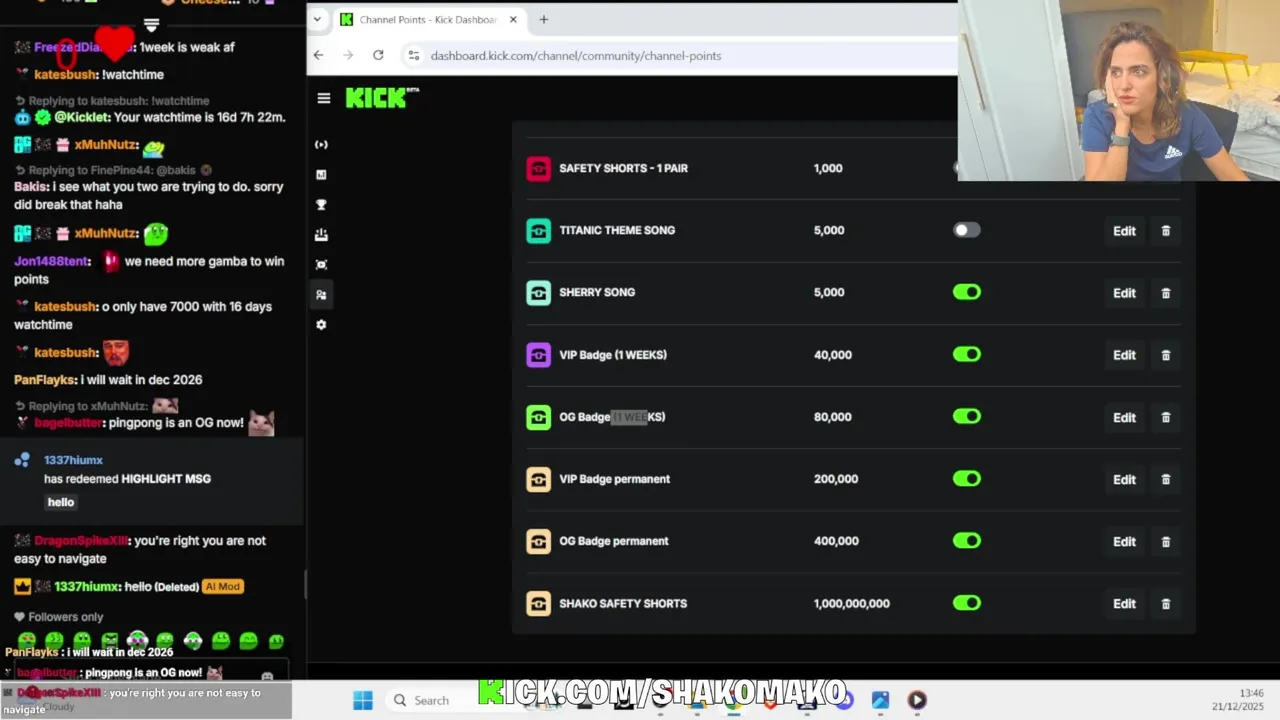Viewport: 1280px width, 720px height.
Task: Open a new browser tab
Action: tap(544, 19)
